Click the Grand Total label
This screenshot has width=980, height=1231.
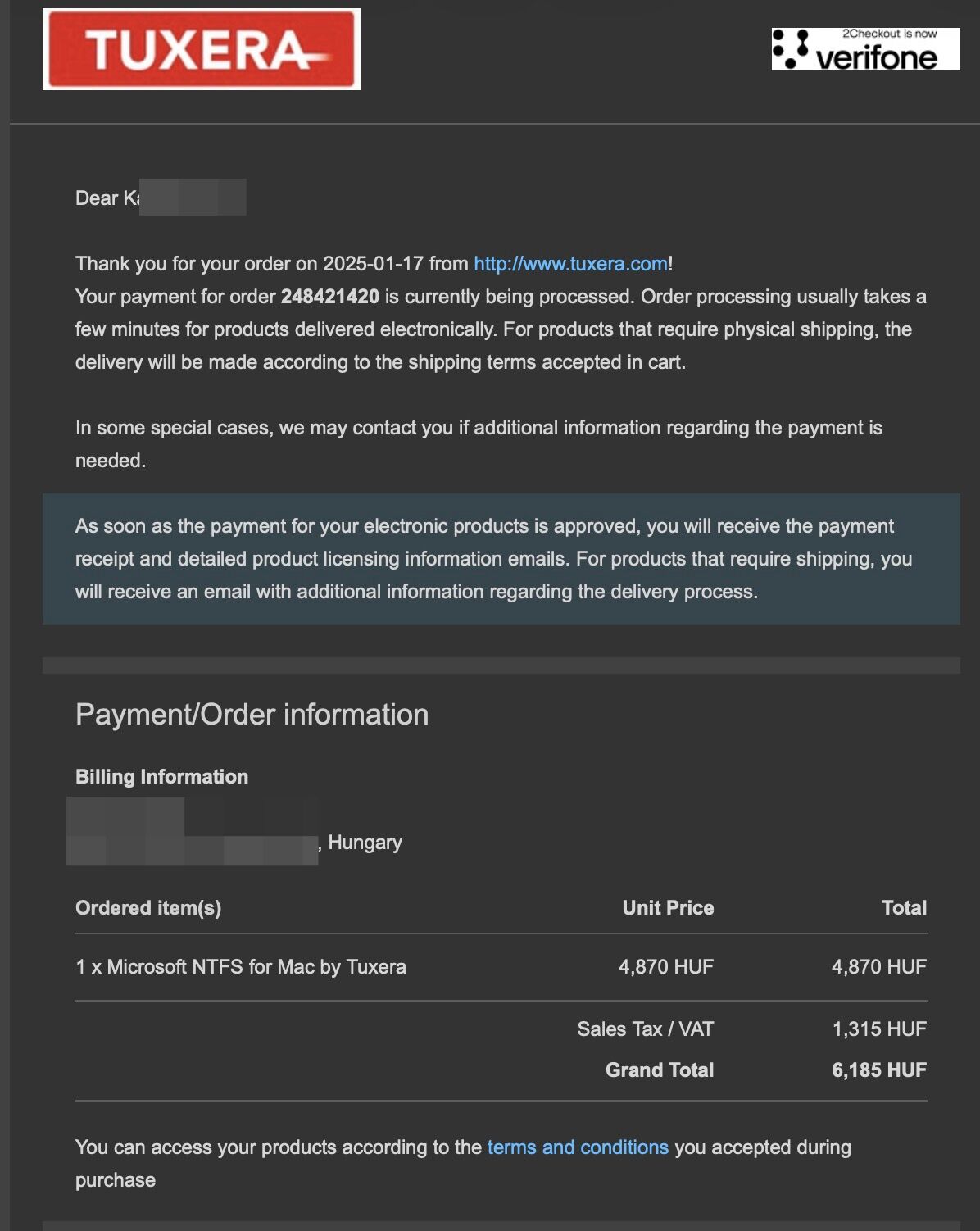(660, 1070)
